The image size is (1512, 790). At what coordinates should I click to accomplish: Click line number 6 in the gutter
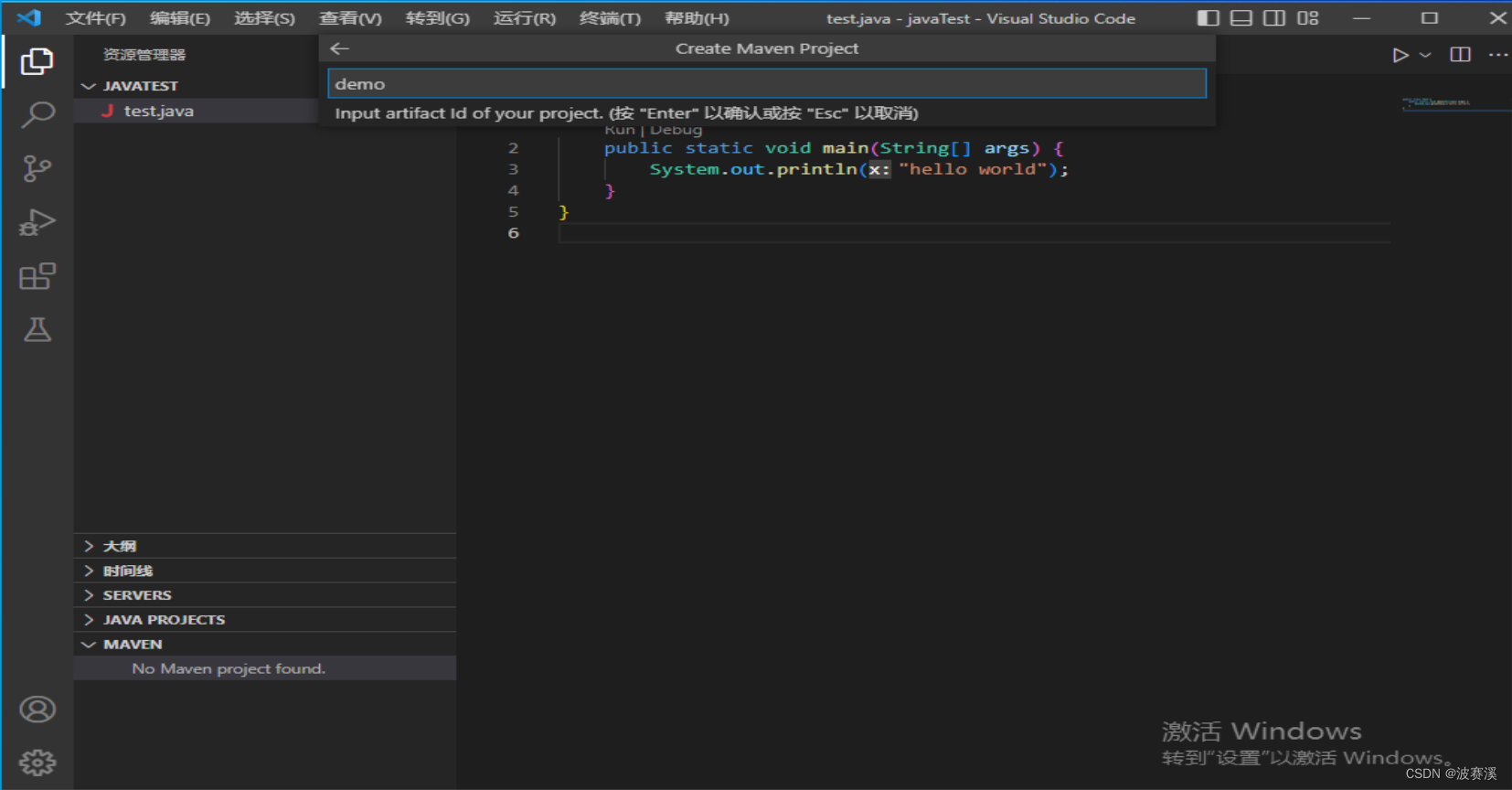coord(513,233)
